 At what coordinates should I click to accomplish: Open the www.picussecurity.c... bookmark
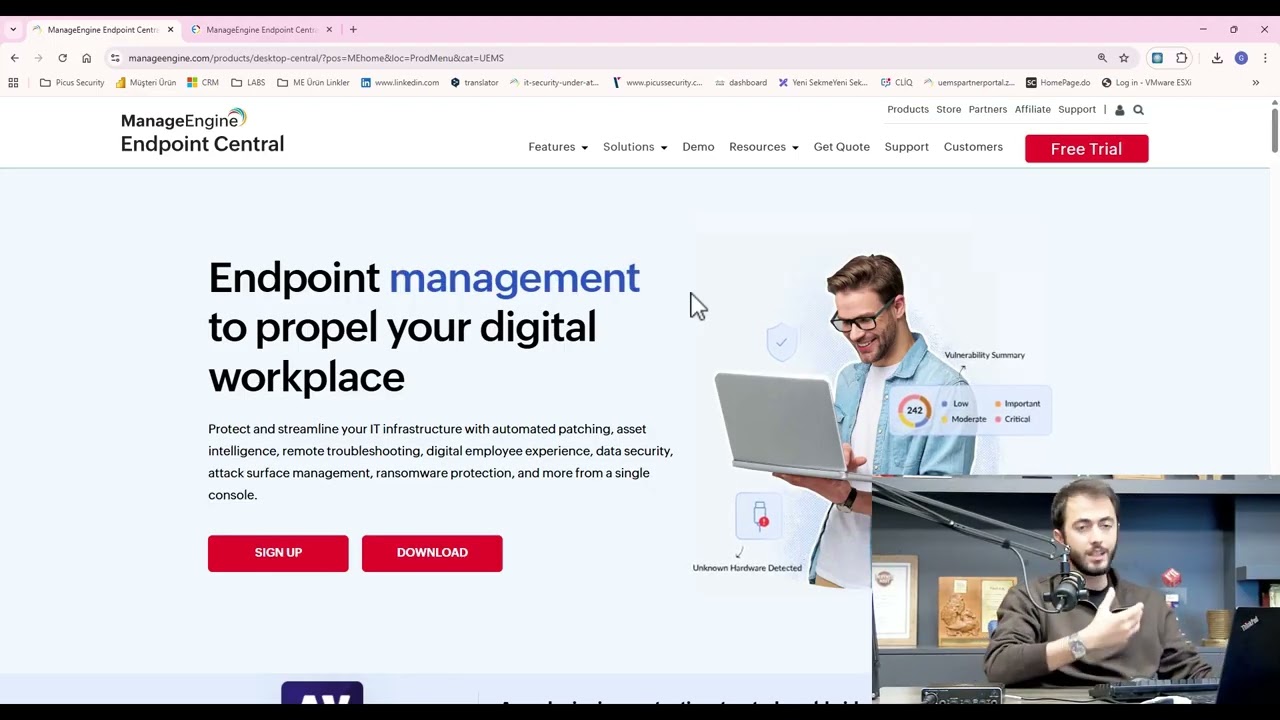[657, 83]
